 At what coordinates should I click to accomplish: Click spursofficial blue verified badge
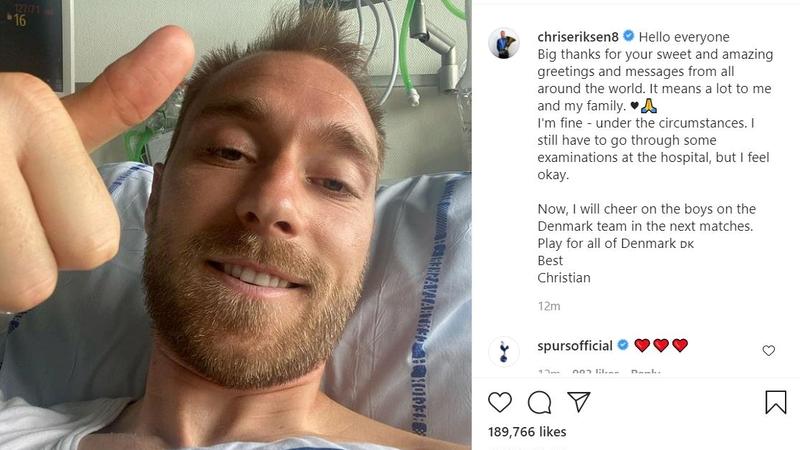pyautogui.click(x=623, y=345)
